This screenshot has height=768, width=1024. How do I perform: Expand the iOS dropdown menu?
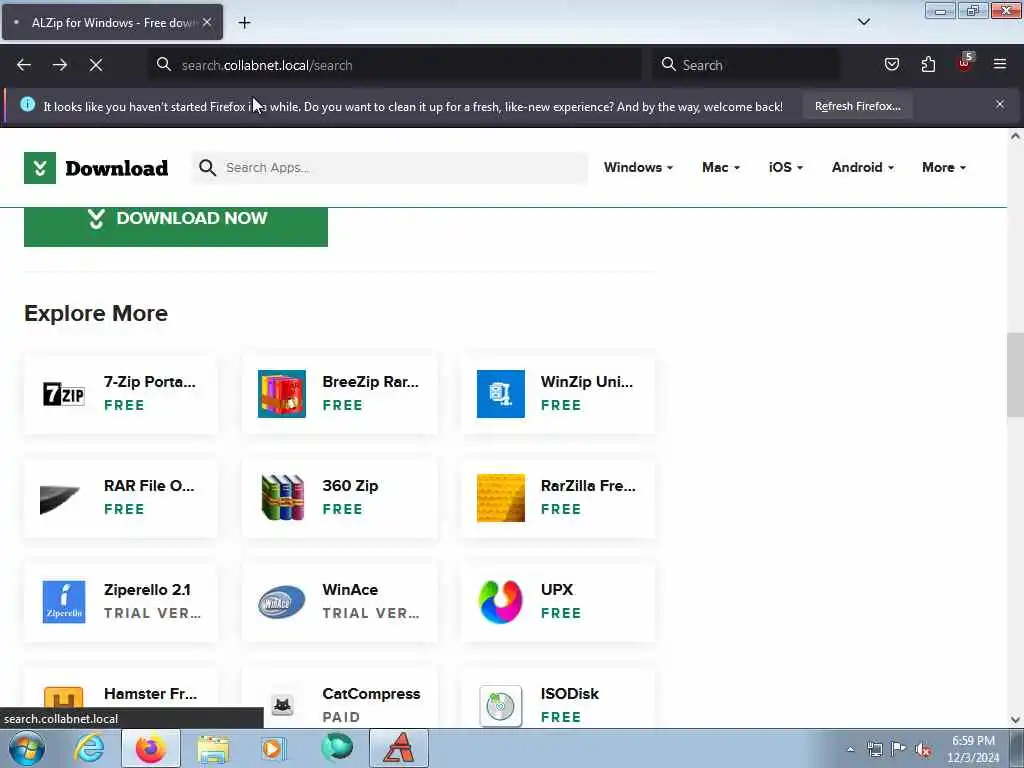[786, 167]
